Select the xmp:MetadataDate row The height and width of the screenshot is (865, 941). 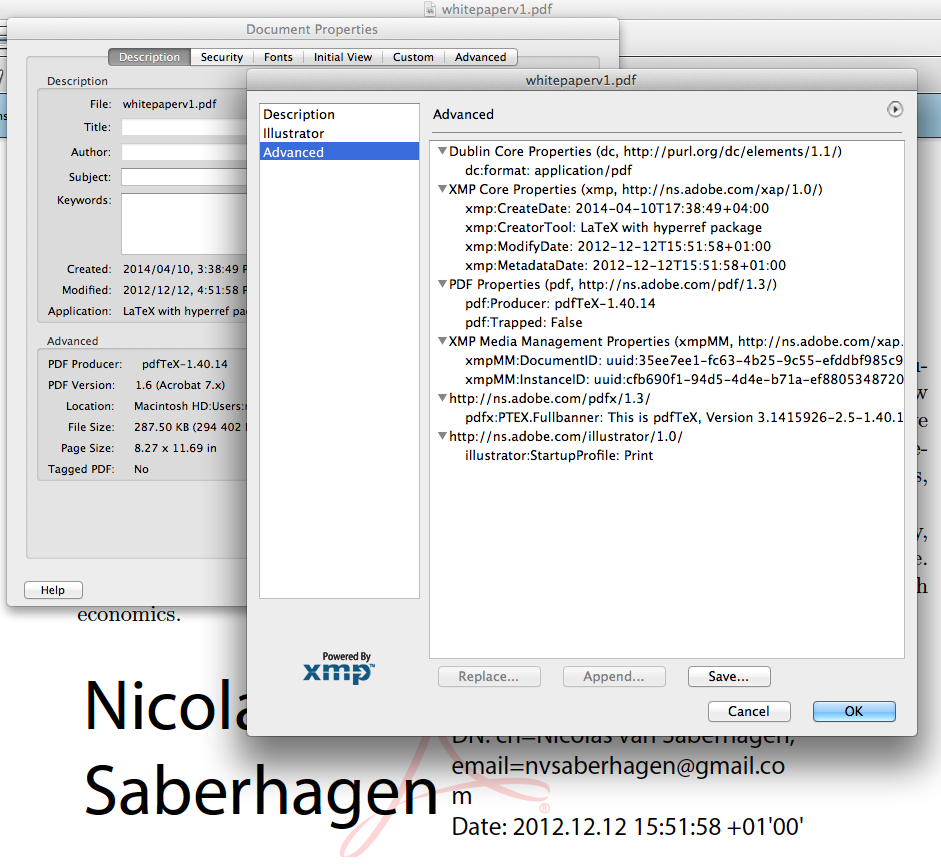click(x=625, y=265)
